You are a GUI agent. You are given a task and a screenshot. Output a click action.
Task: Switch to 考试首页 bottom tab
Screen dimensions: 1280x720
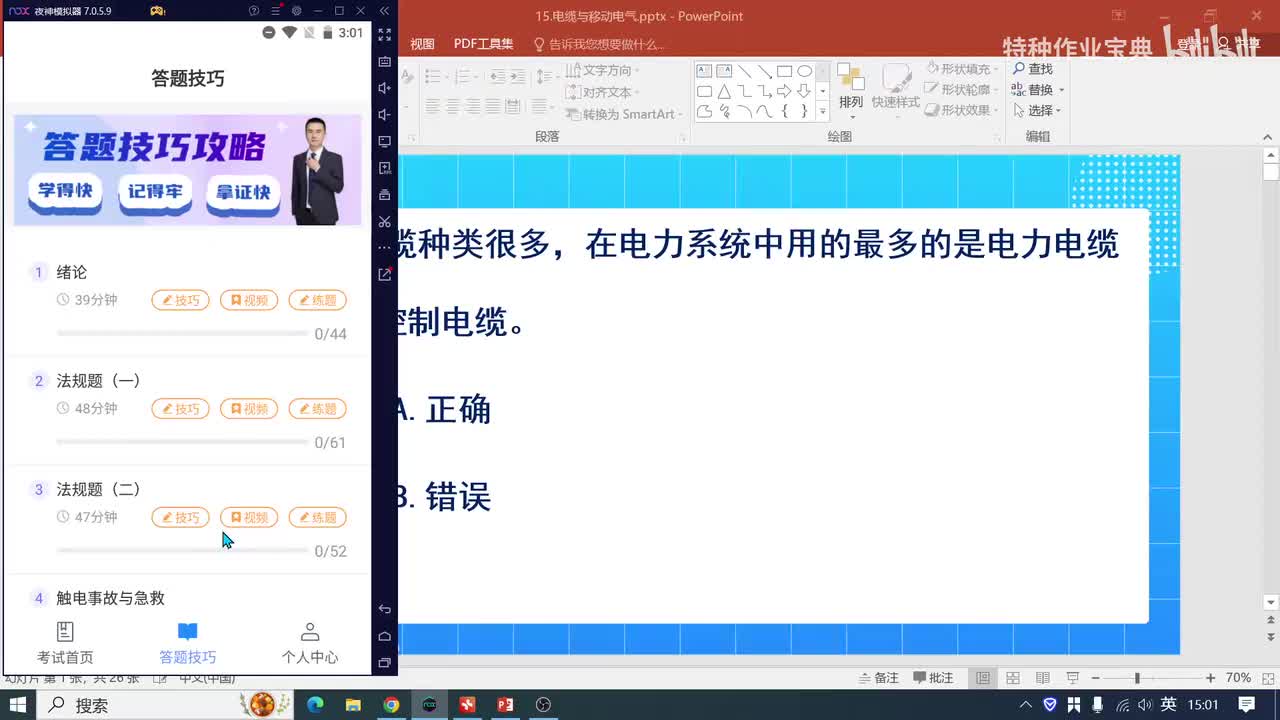[x=65, y=643]
